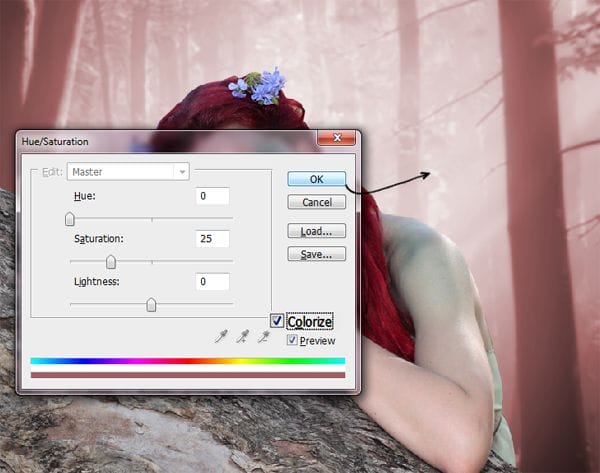
Task: Click the Hue slider handle
Action: tap(70, 219)
